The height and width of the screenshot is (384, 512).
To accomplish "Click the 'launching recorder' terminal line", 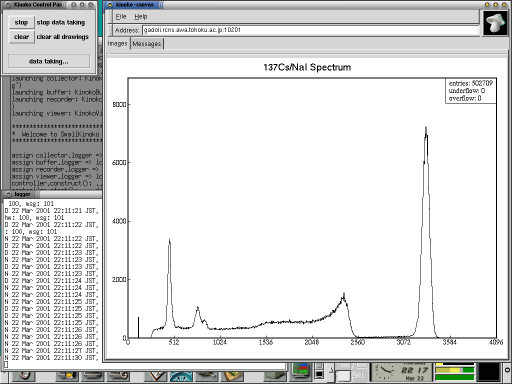I will point(57,99).
